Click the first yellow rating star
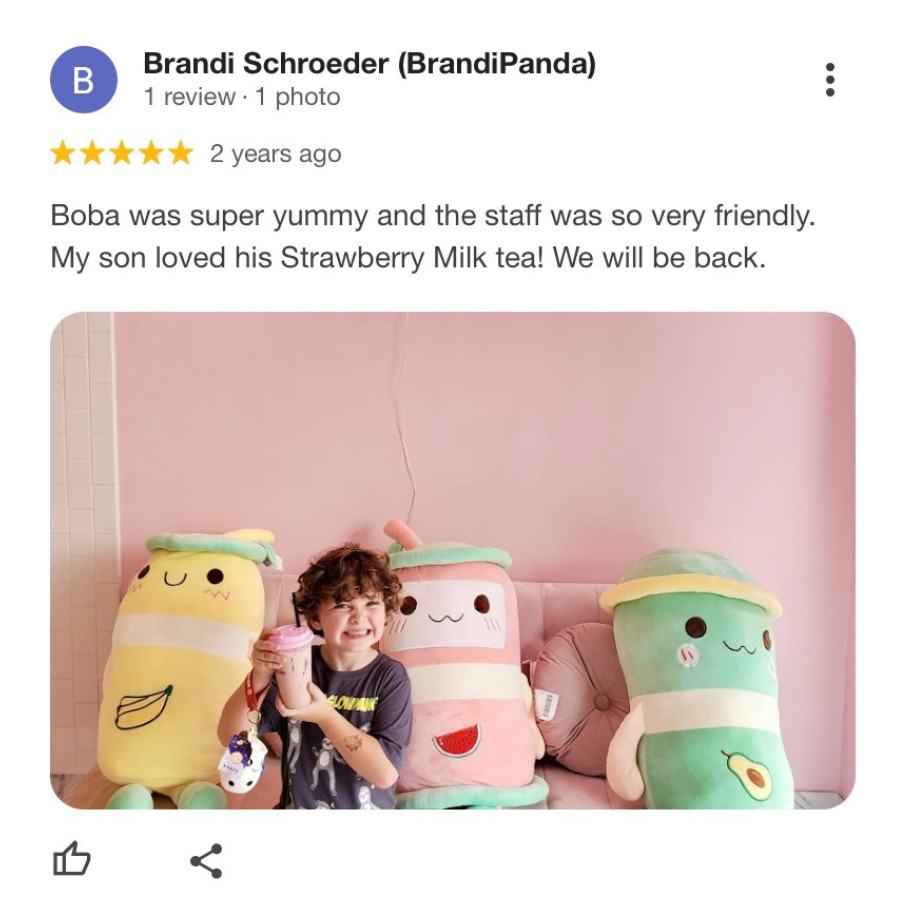The width and height of the screenshot is (900, 900). coord(62,153)
